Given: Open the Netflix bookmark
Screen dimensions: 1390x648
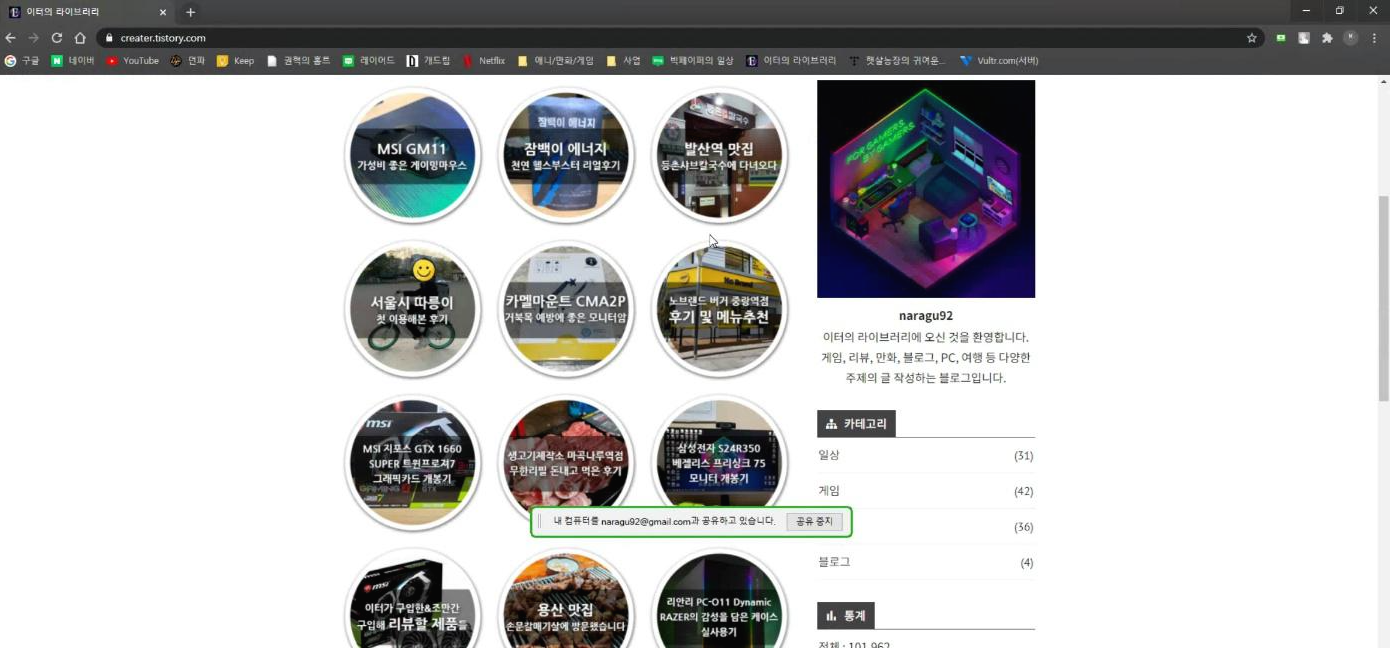Looking at the screenshot, I should coord(484,61).
